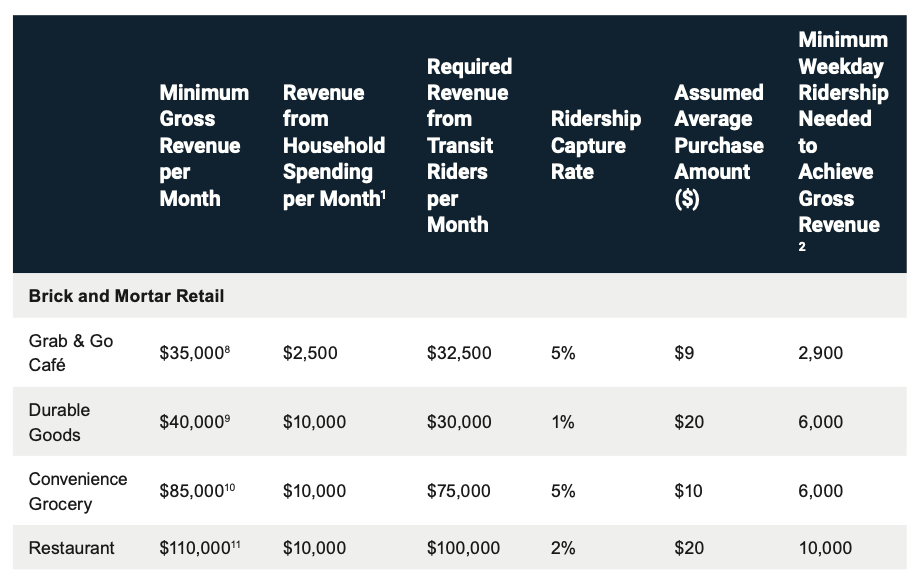The height and width of the screenshot is (582, 924).
Task: Select the 1% capture rate cell
Action: [562, 422]
